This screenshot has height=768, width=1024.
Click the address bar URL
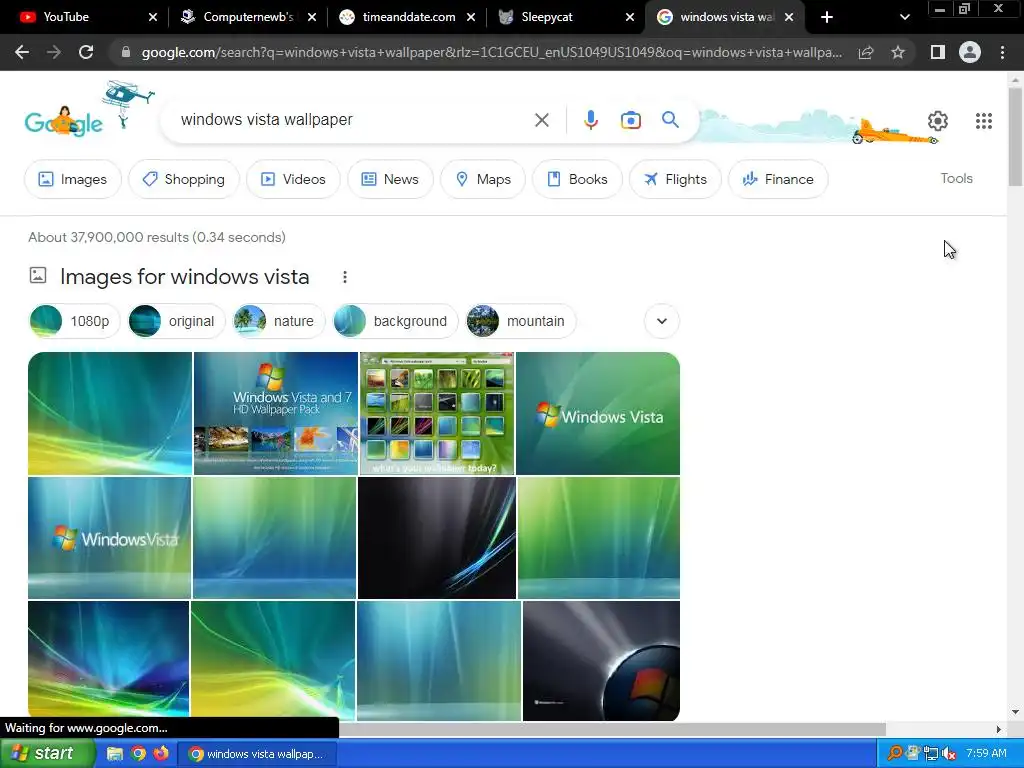[x=491, y=52]
